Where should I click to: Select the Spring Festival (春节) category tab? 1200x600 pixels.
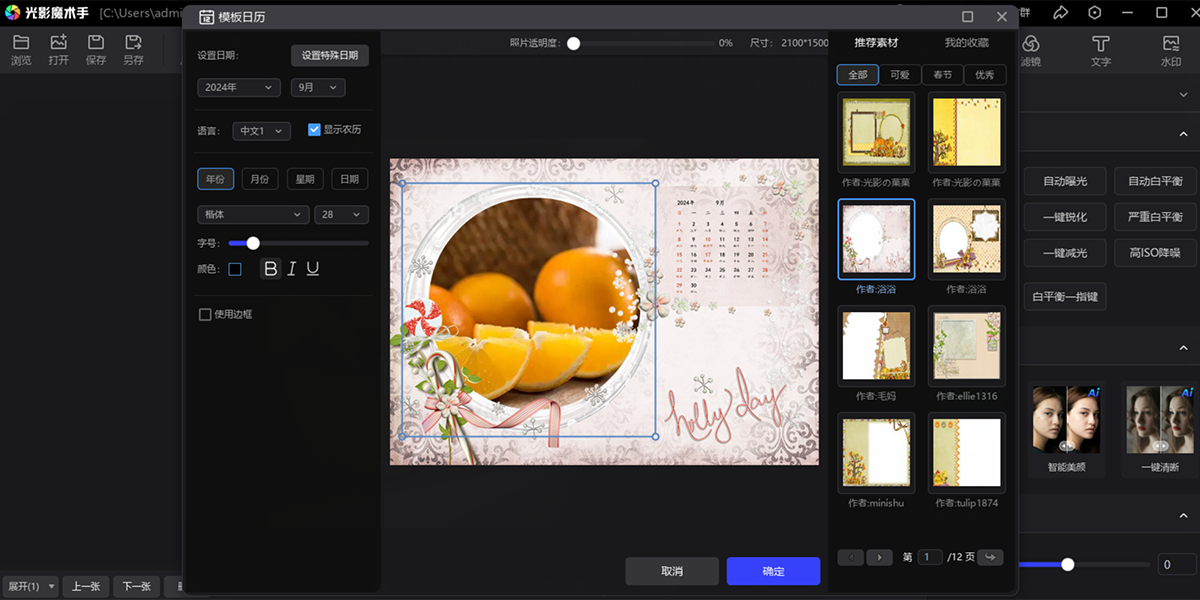click(x=942, y=75)
